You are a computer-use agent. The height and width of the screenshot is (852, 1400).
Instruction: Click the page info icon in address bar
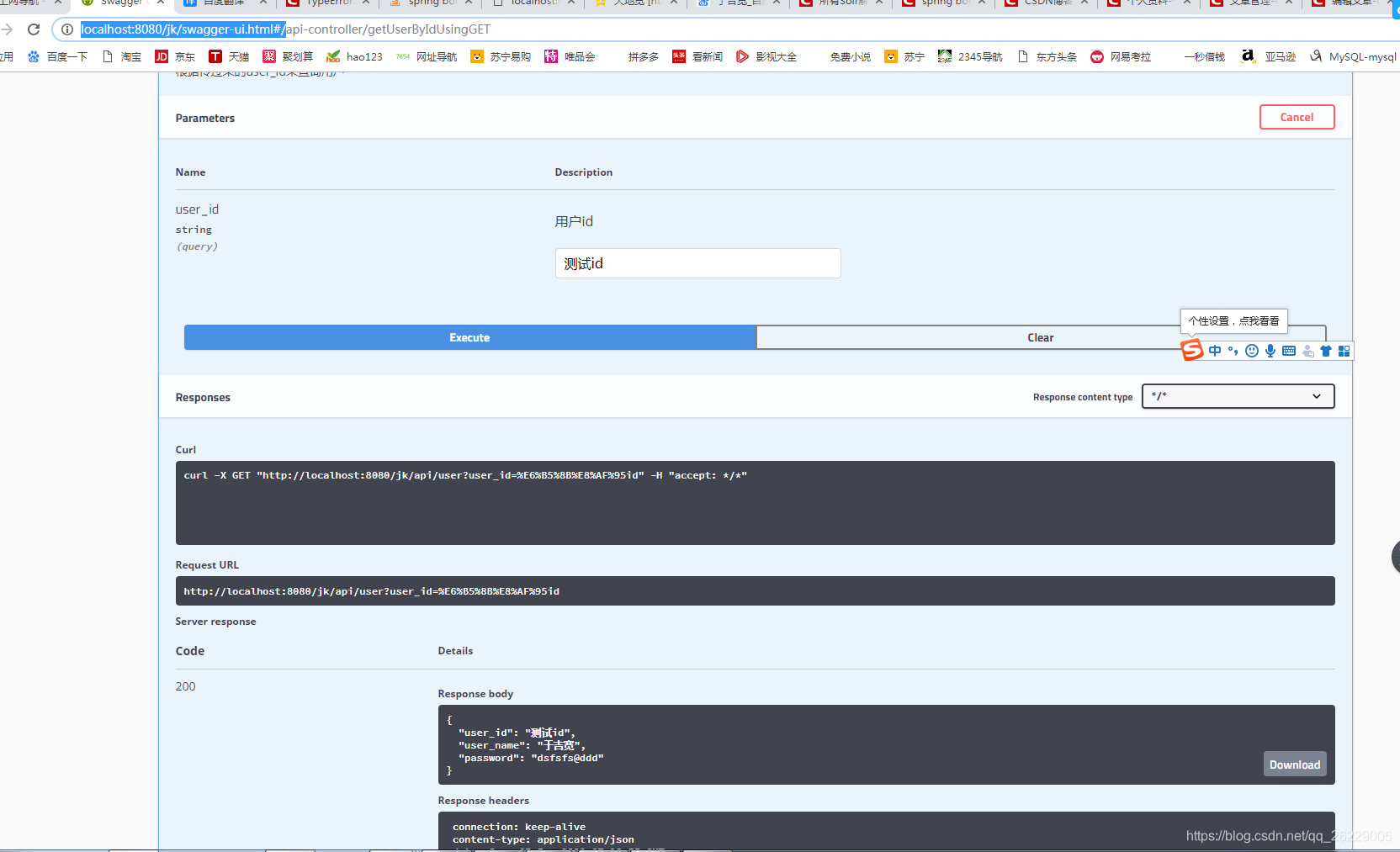(x=66, y=29)
